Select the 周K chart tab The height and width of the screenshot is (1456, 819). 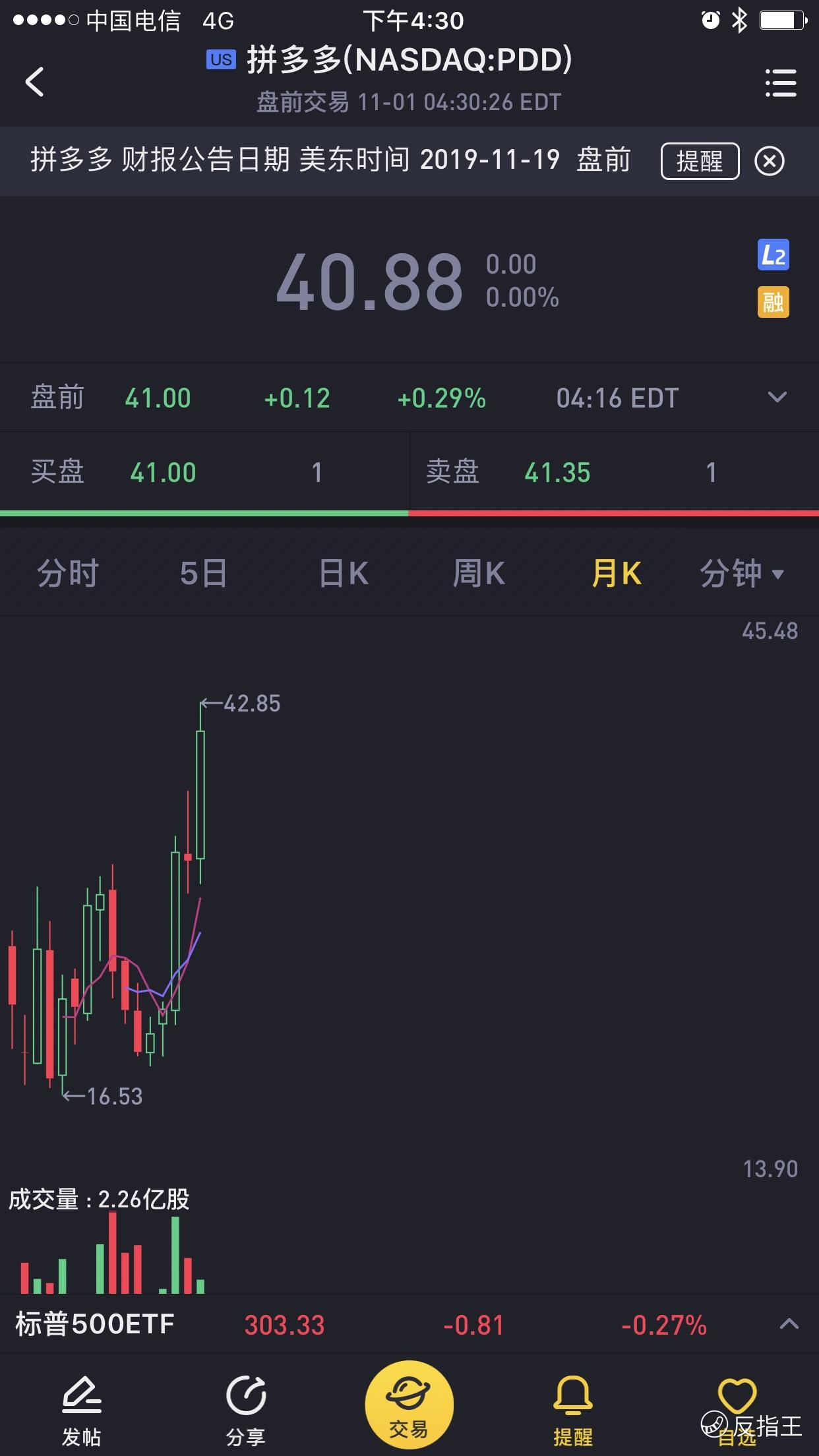click(479, 573)
